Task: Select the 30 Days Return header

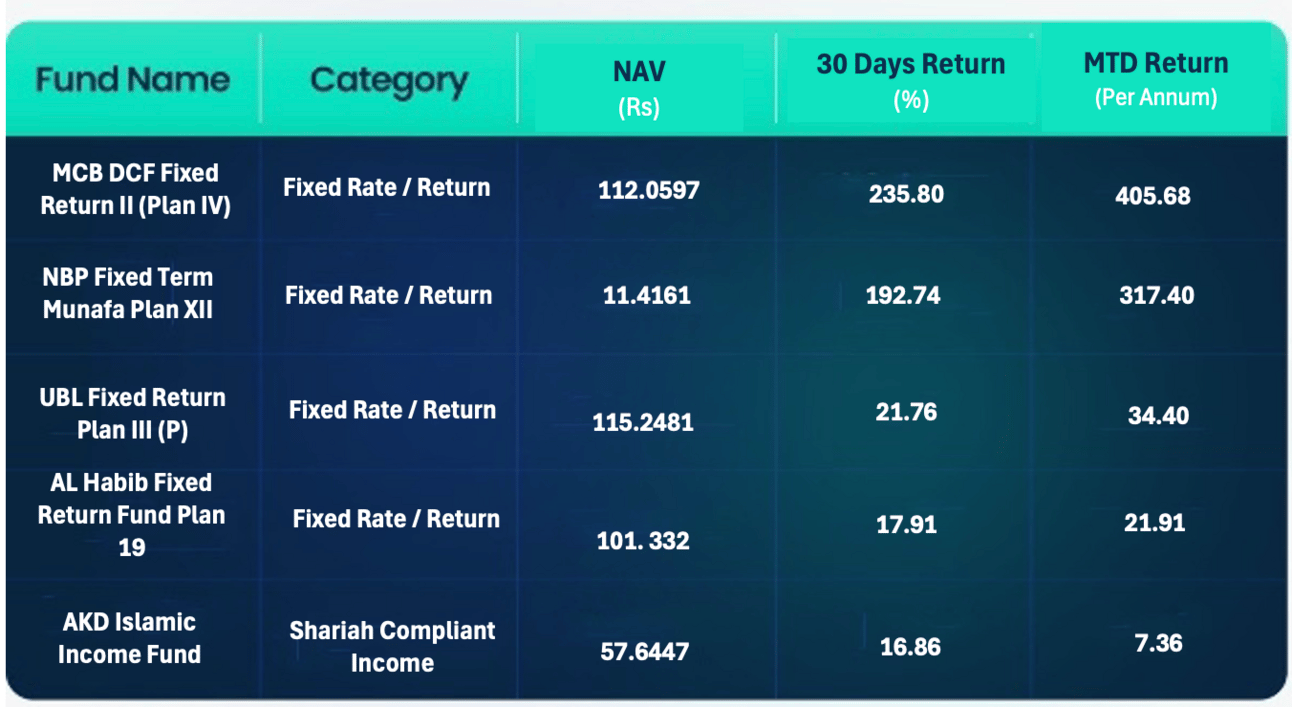Action: [x=910, y=80]
